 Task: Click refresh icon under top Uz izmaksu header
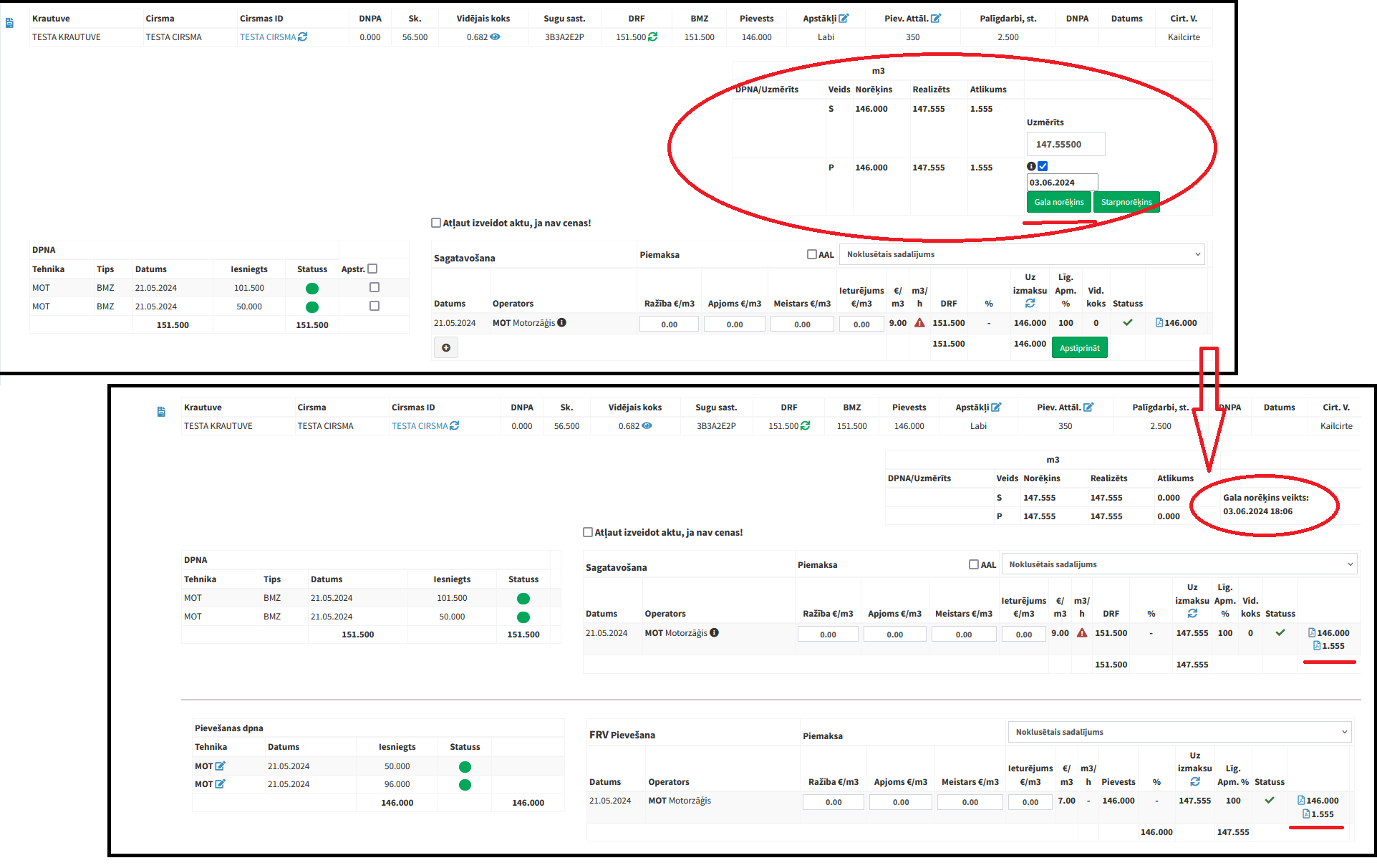(1030, 304)
